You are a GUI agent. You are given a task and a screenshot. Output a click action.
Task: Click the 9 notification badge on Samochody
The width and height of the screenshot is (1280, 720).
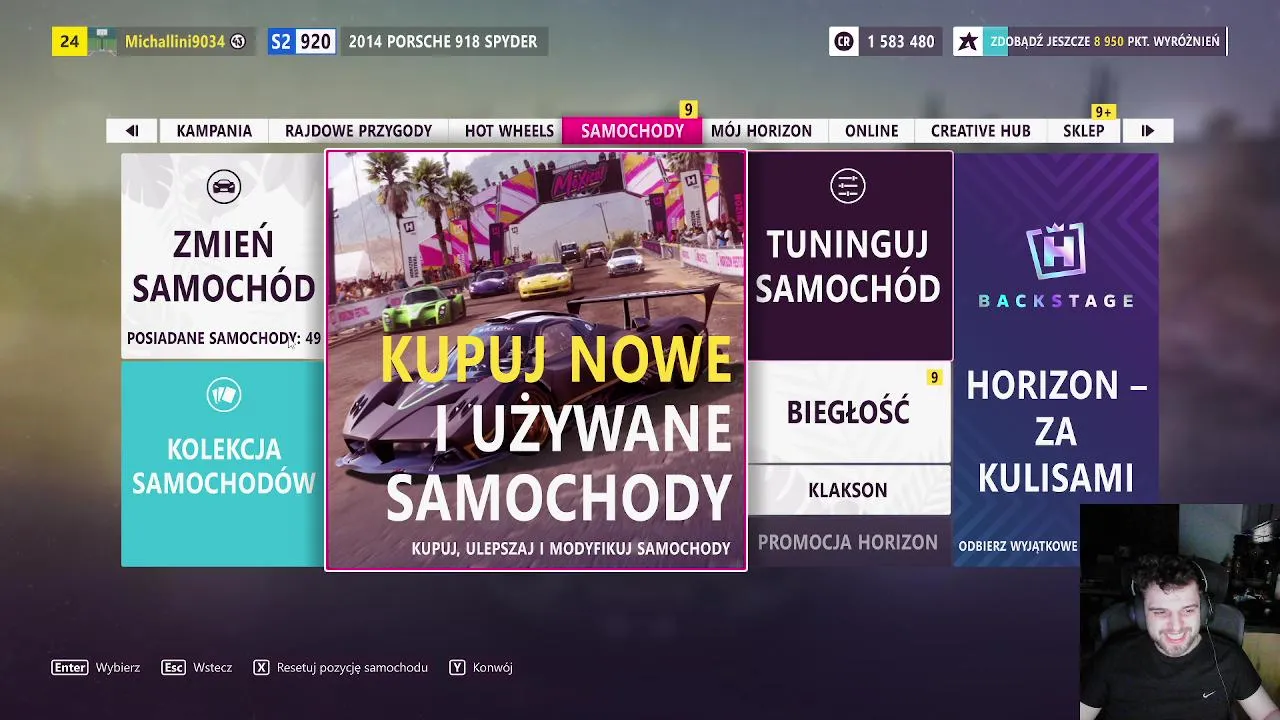click(x=687, y=109)
